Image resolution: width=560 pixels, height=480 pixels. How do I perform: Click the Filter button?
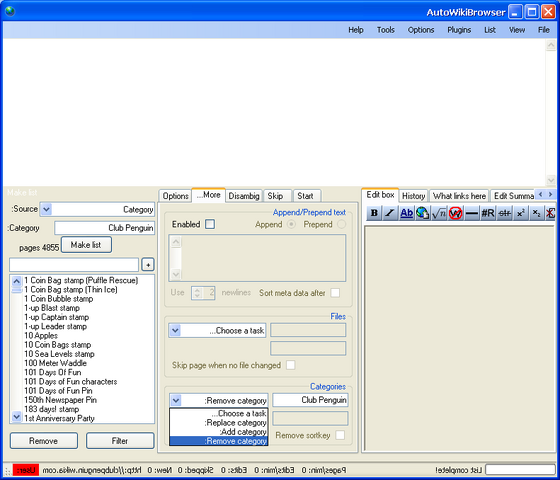pos(120,441)
